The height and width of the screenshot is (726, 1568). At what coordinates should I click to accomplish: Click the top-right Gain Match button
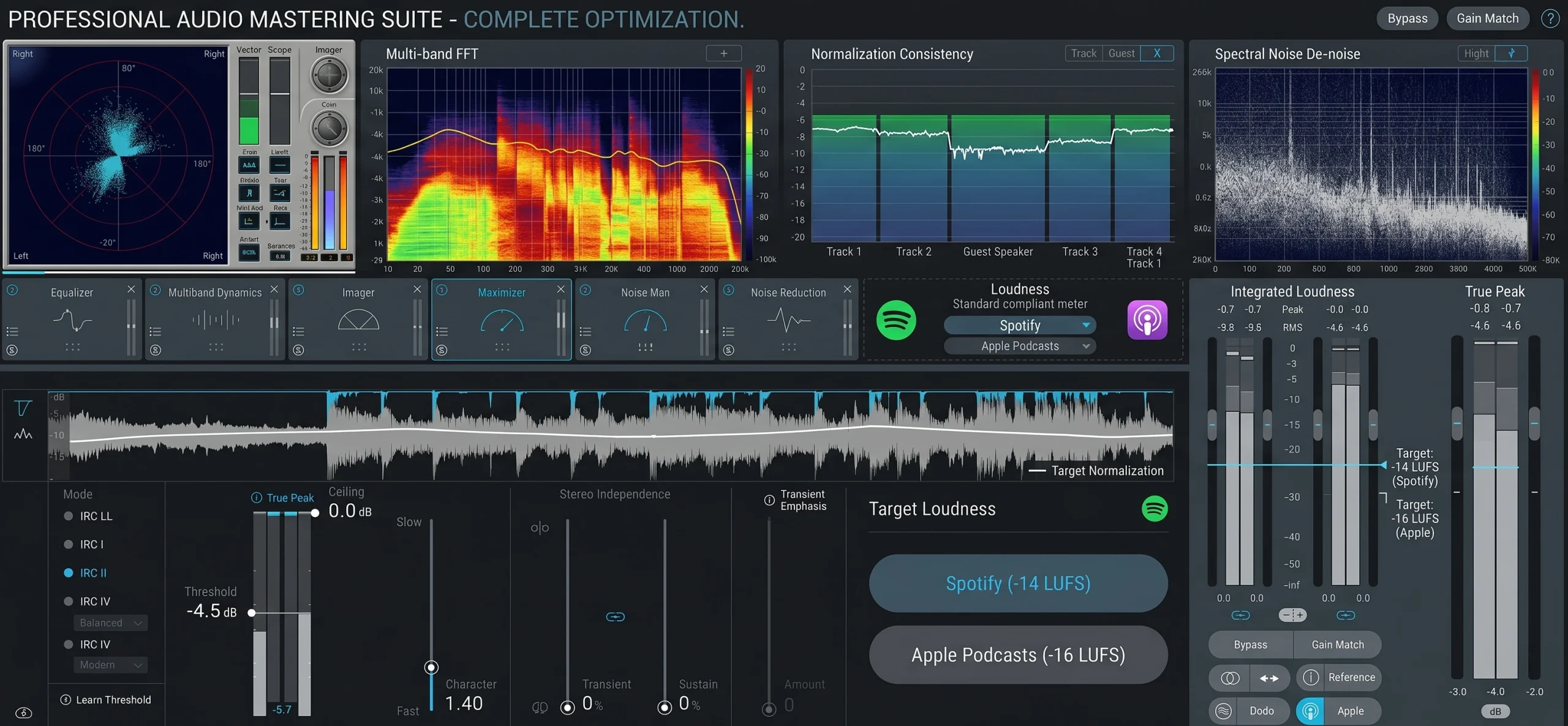(1488, 18)
